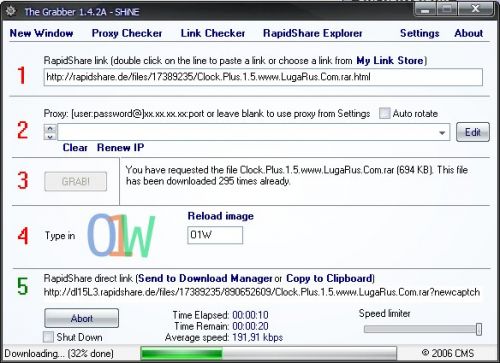The image size is (500, 363).
Task: Click the Edit proxy button
Action: coord(473,132)
